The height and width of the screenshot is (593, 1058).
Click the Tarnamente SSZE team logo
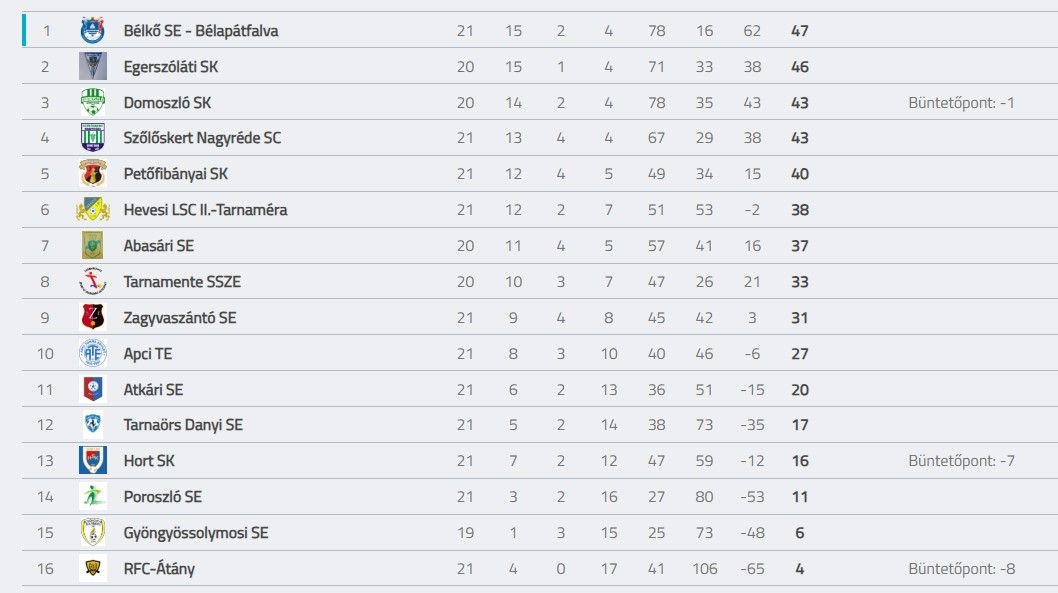pyautogui.click(x=92, y=281)
